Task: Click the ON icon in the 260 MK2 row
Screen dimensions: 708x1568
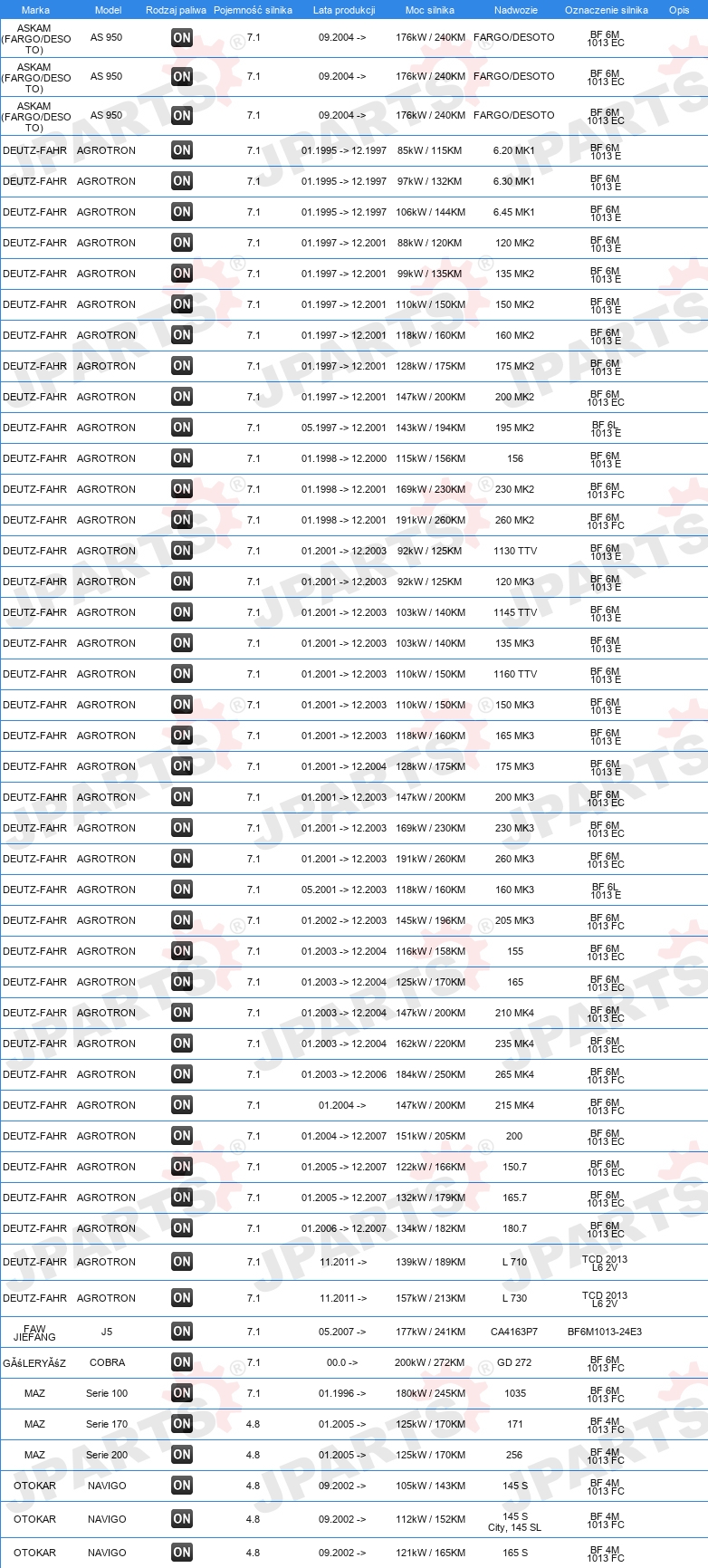Action: [x=182, y=520]
